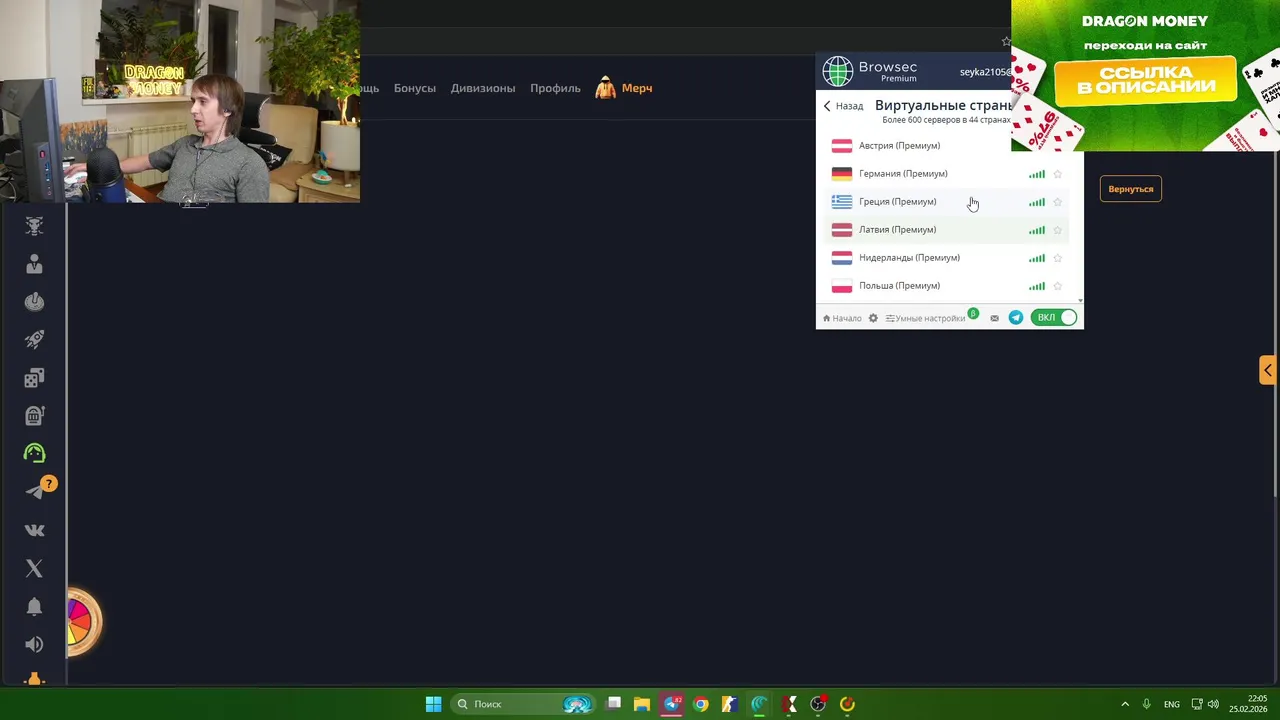Viewport: 1280px width, 720px height.
Task: Open the Профиль menu item
Action: [x=555, y=88]
